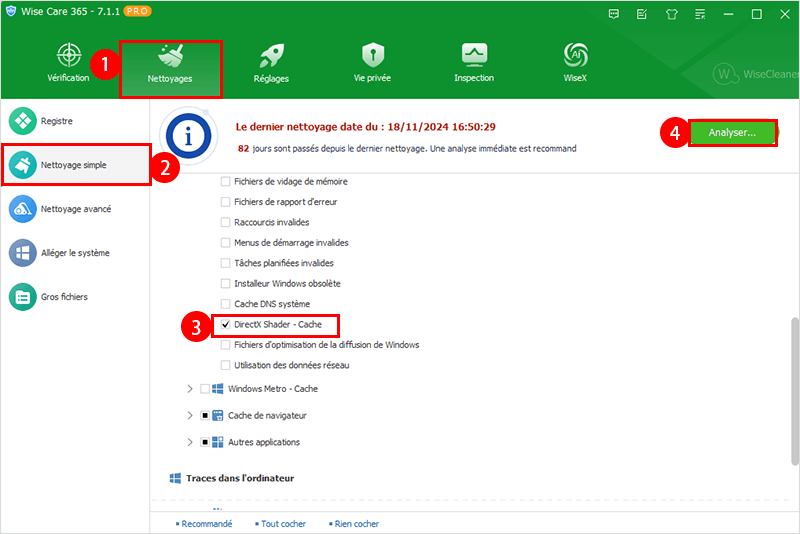Open the Vie privée shield icon
The width and height of the screenshot is (800, 534).
click(373, 55)
